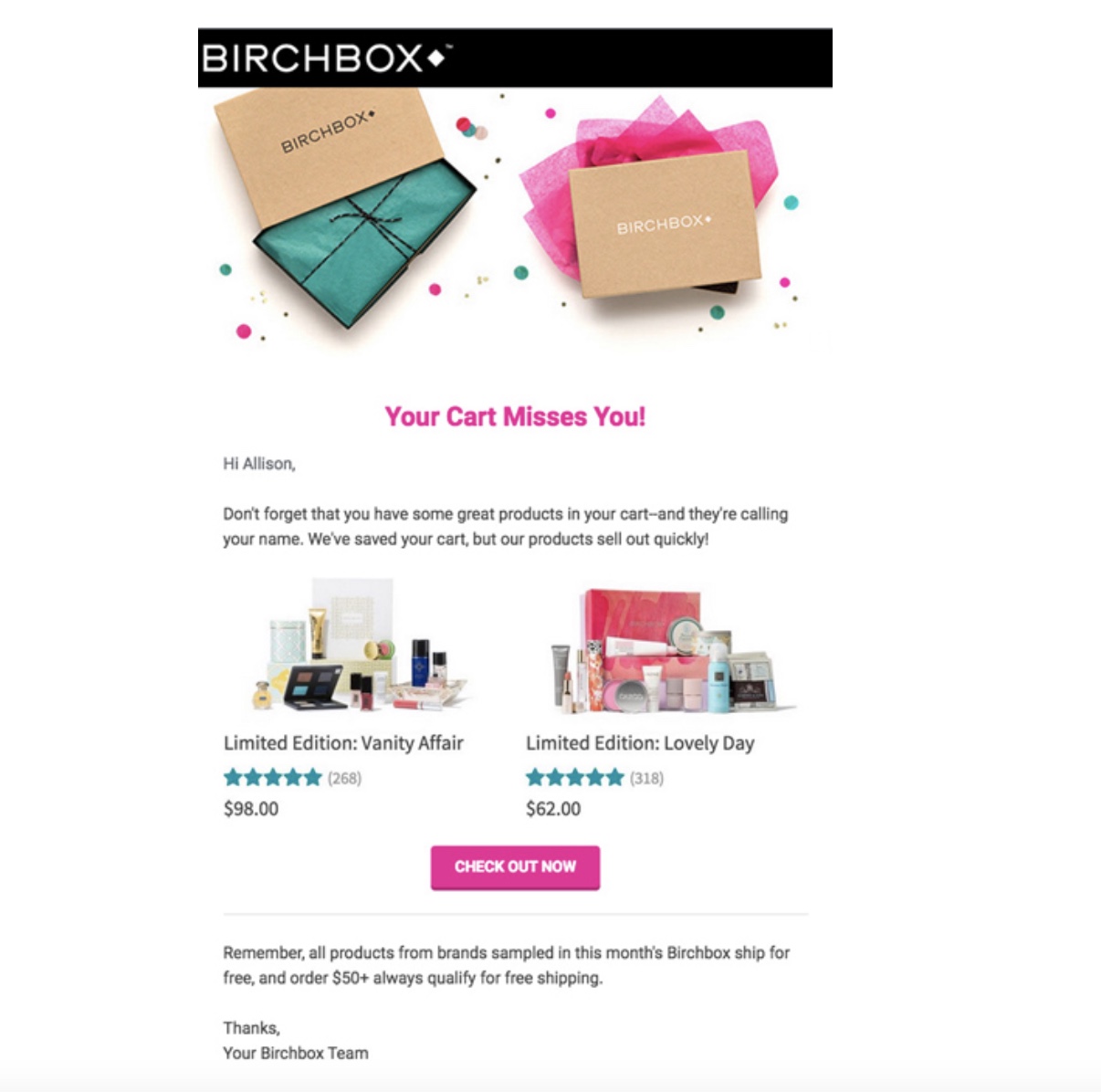Click the Vanity Affair product photo

point(359,645)
